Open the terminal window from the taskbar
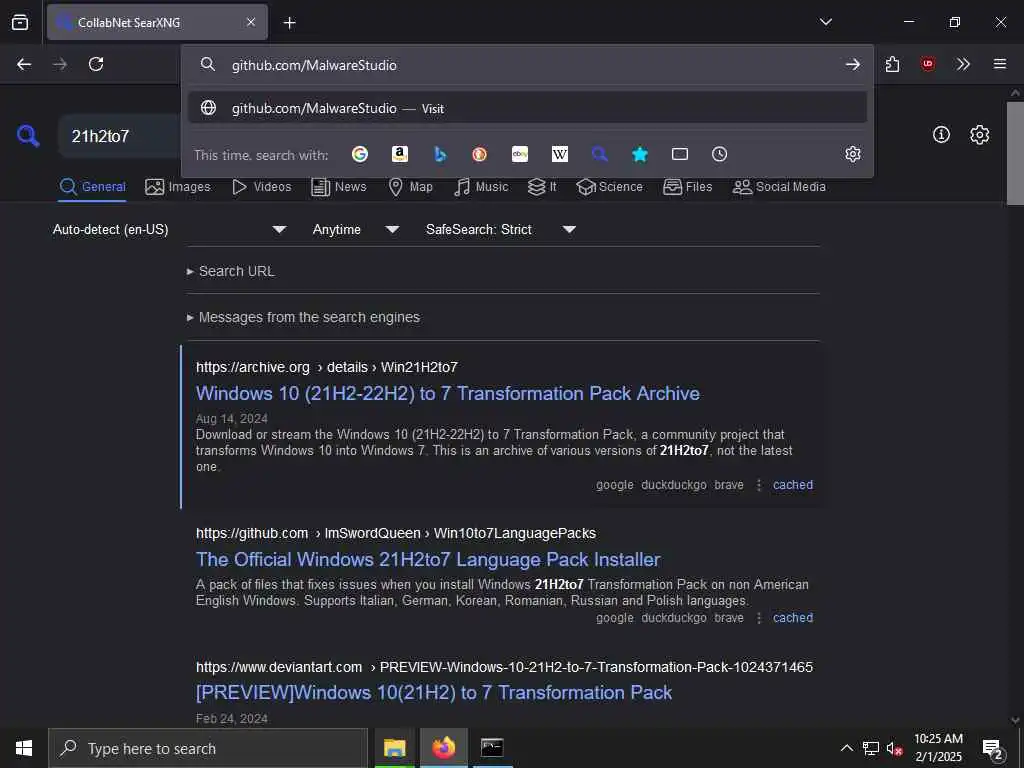 (x=492, y=748)
